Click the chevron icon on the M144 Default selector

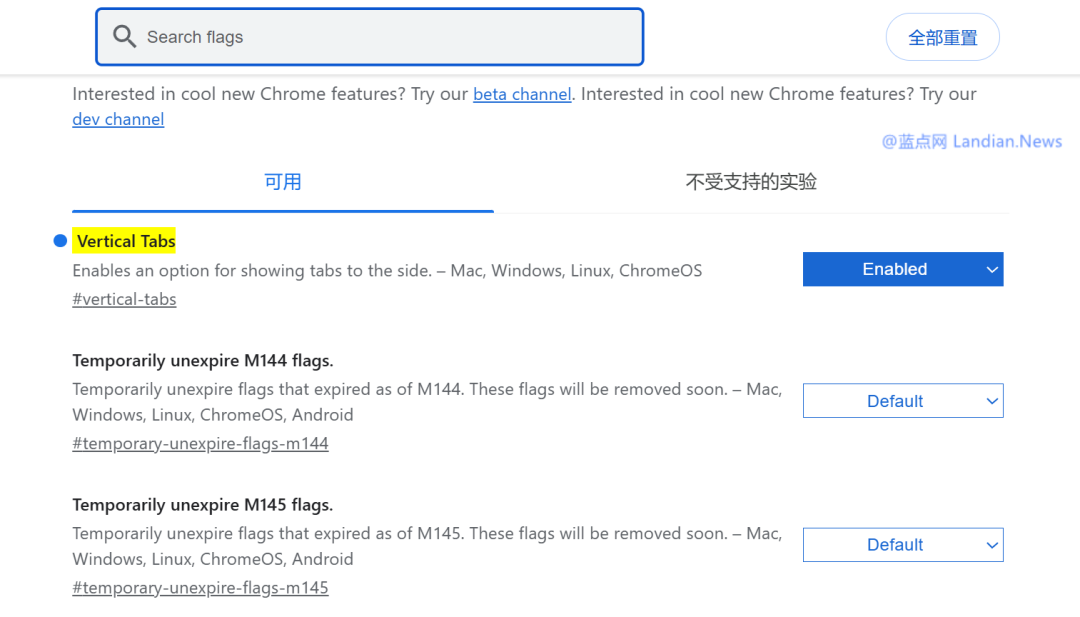pyautogui.click(x=989, y=400)
